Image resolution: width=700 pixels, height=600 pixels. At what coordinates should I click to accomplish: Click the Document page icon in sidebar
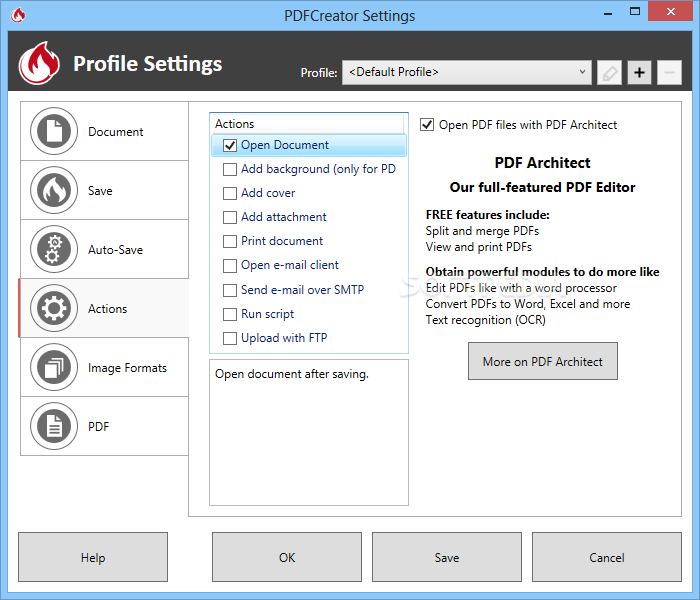[54, 131]
